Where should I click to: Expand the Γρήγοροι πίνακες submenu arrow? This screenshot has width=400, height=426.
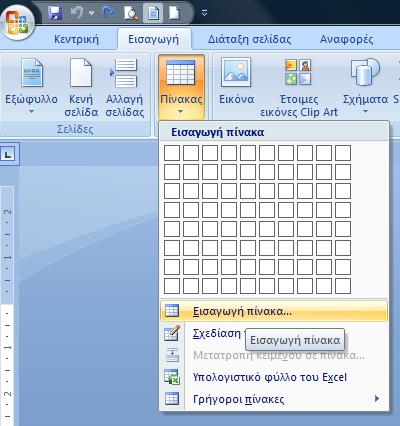377,399
